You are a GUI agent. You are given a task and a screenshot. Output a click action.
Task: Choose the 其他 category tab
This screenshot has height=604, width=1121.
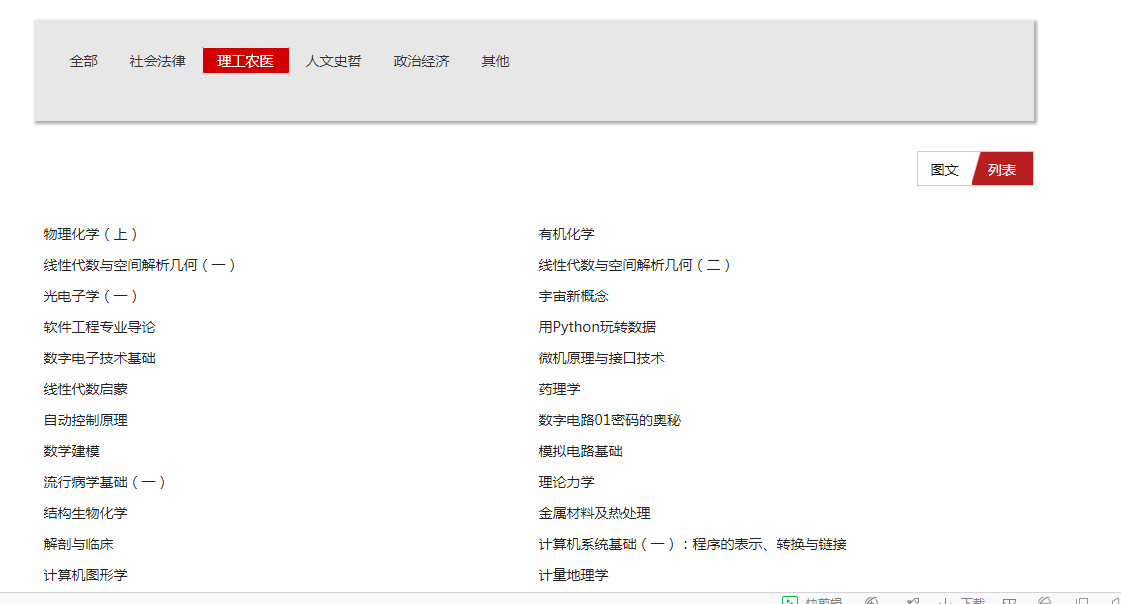click(495, 61)
